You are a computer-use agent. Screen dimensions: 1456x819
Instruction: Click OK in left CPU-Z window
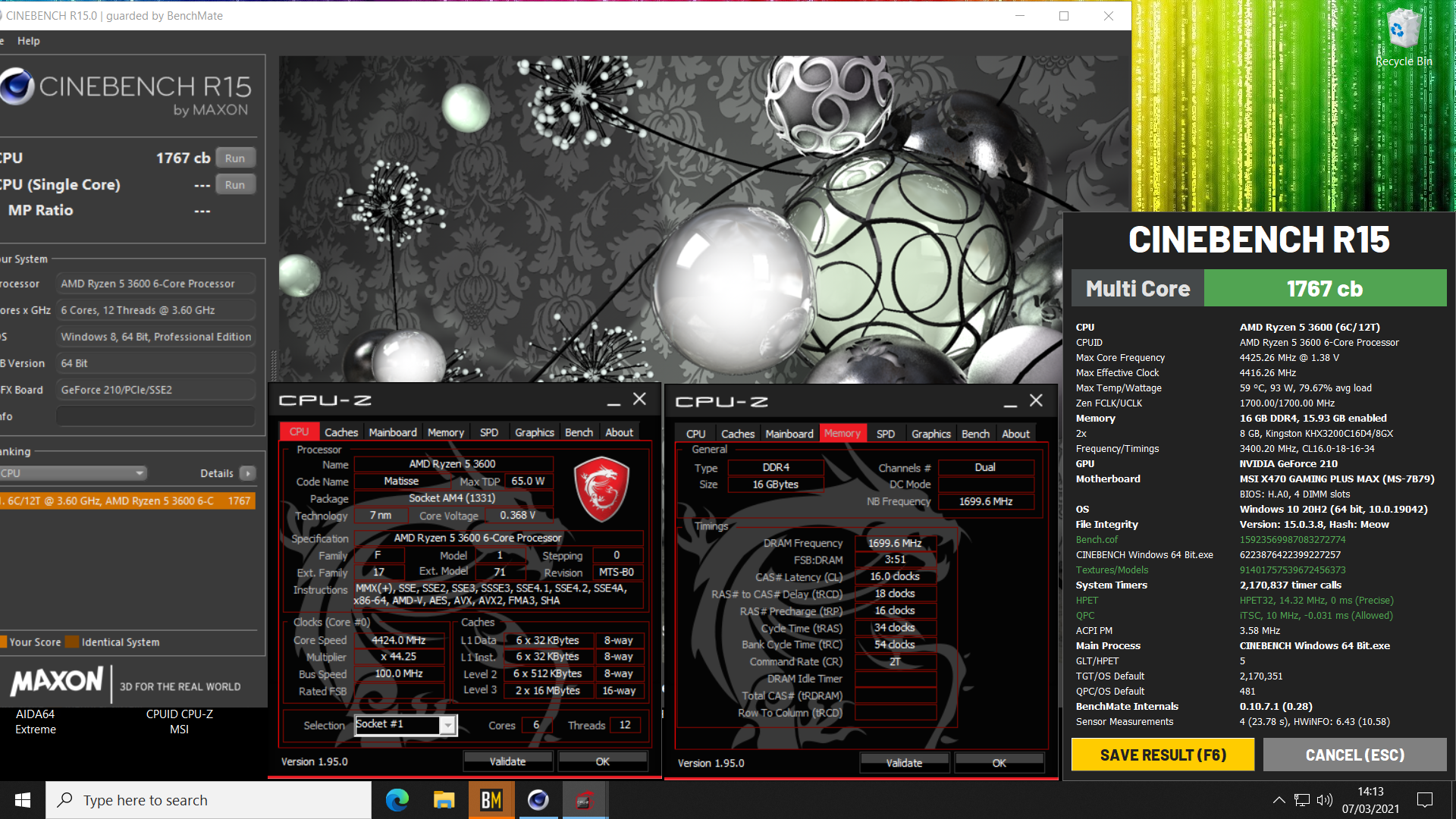(603, 761)
